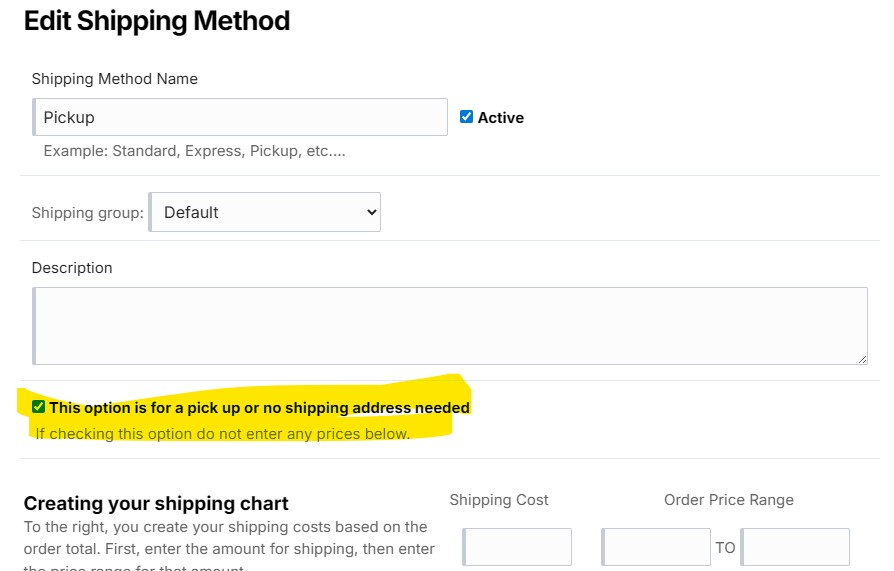
Task: Click the 'Shipping Method Name' label
Action: (115, 79)
